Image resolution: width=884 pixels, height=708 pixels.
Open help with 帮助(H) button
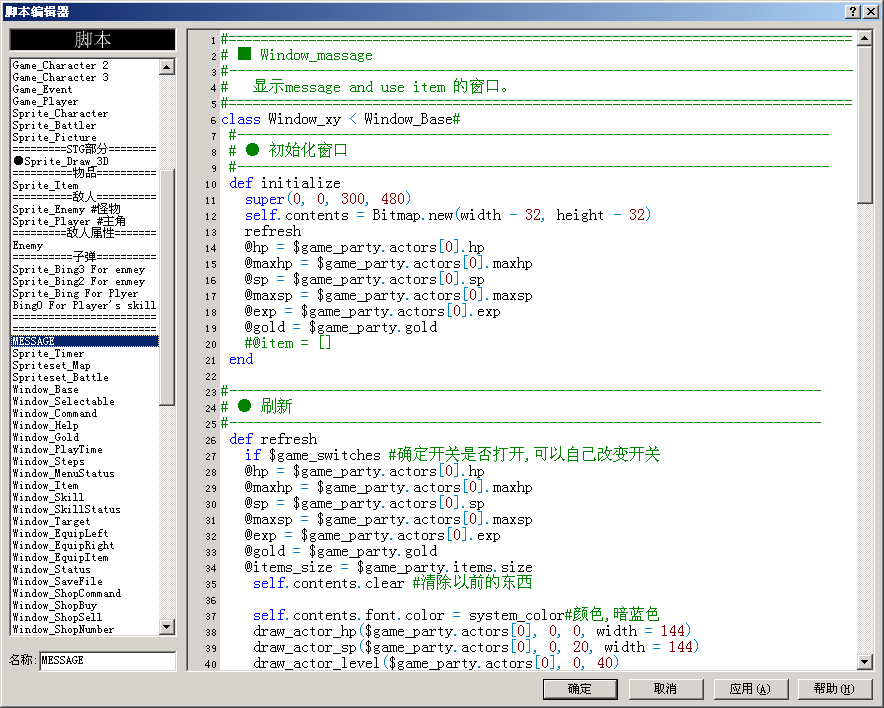coord(835,689)
